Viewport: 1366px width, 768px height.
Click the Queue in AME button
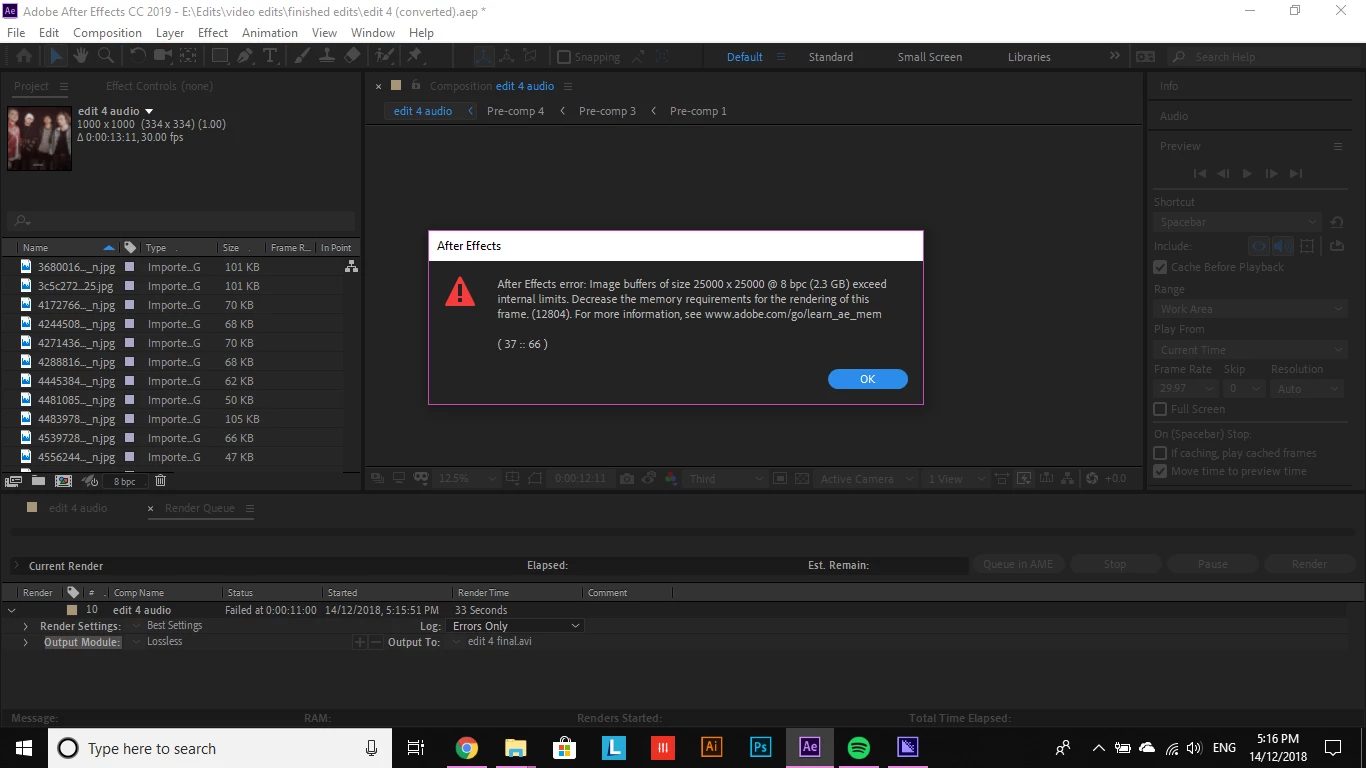(x=1018, y=564)
